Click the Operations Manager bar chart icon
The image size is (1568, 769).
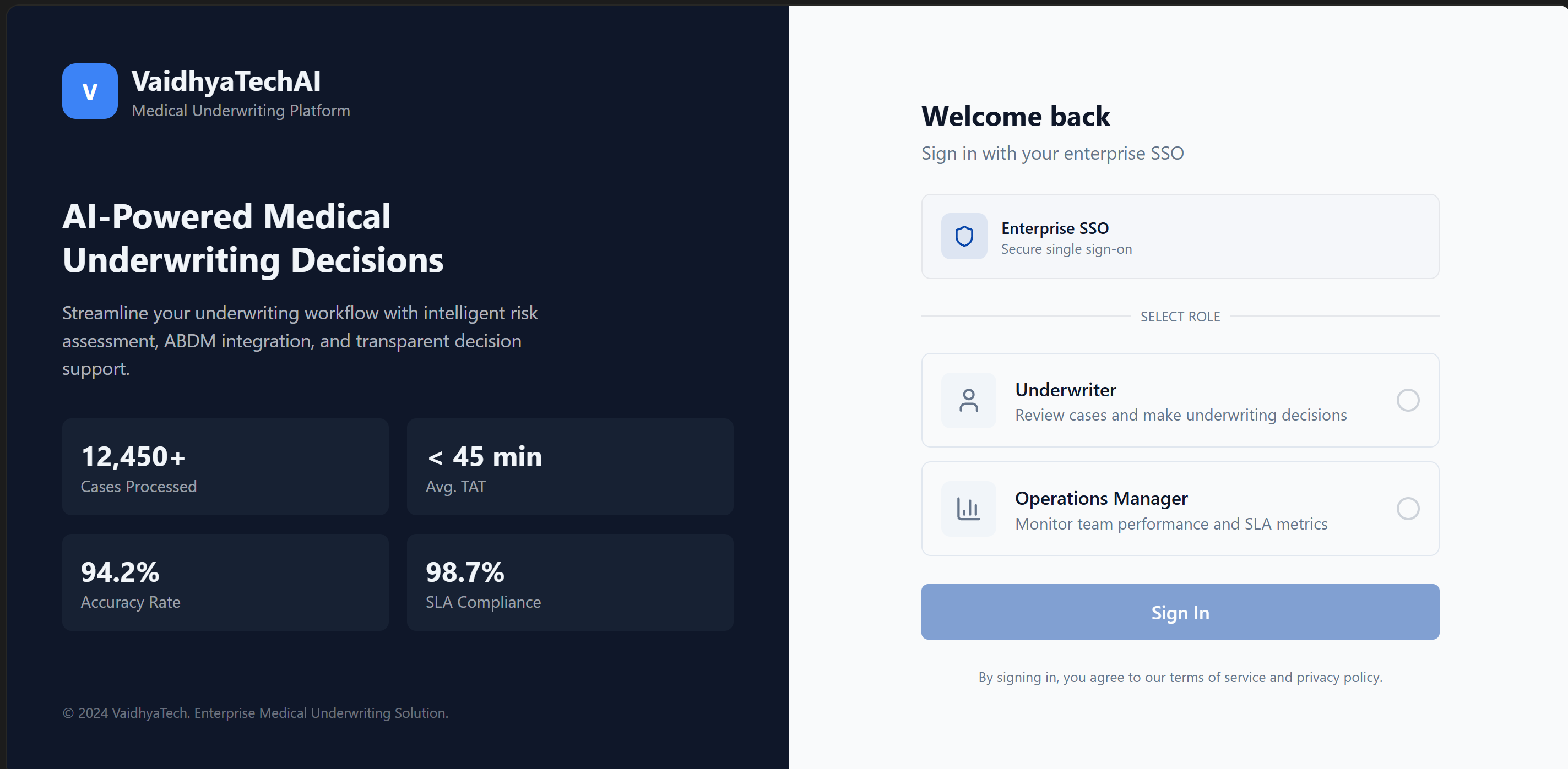click(968, 509)
